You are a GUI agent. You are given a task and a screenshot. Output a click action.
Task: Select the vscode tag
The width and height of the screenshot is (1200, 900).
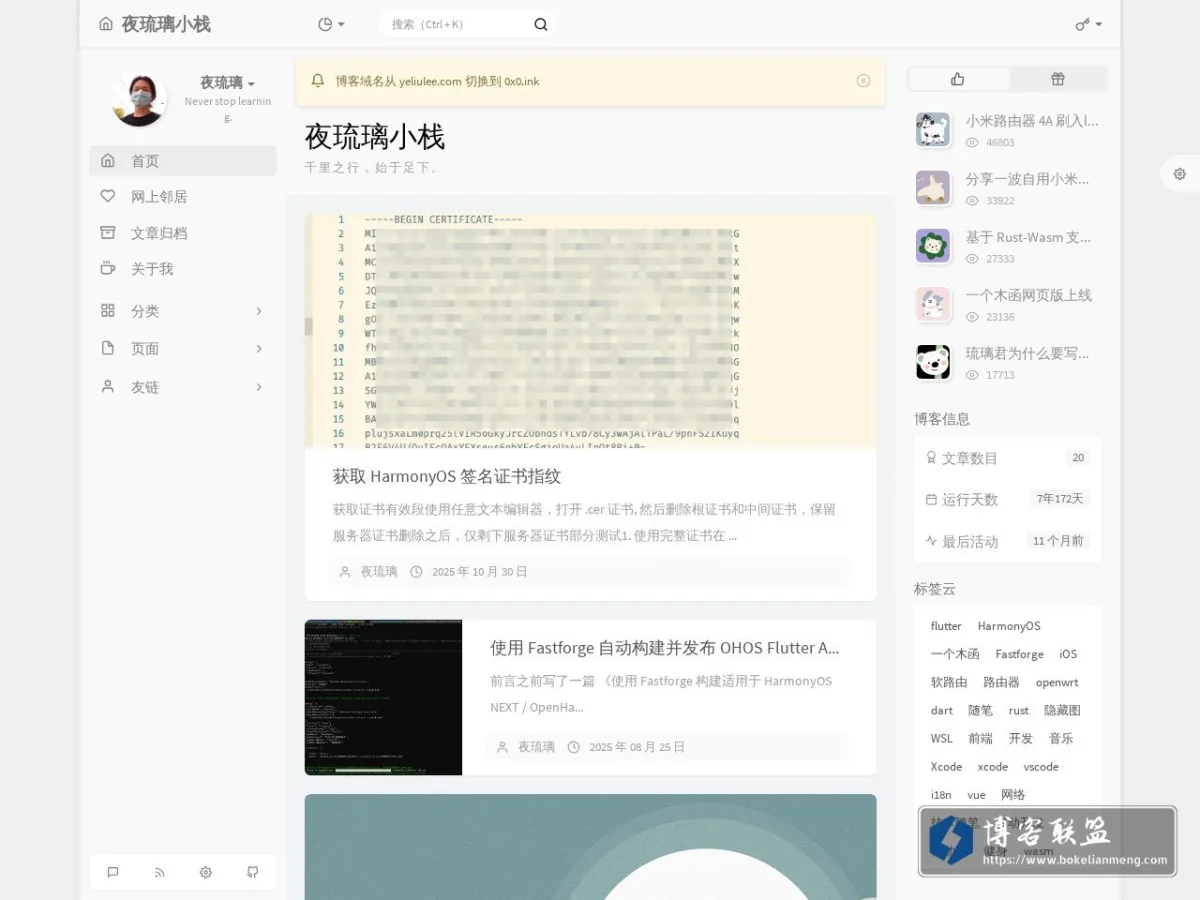click(x=1041, y=766)
